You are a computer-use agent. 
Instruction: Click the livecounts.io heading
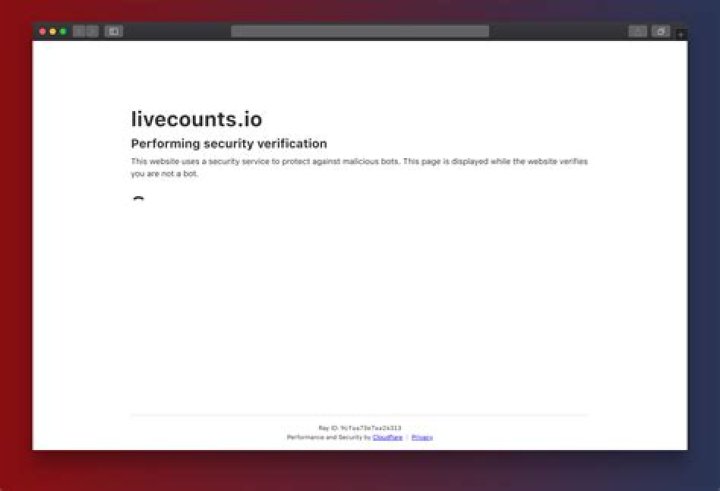[197, 120]
